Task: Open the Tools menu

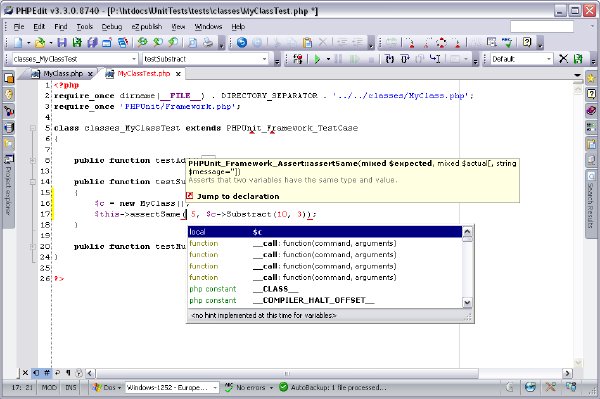Action: 85,26
